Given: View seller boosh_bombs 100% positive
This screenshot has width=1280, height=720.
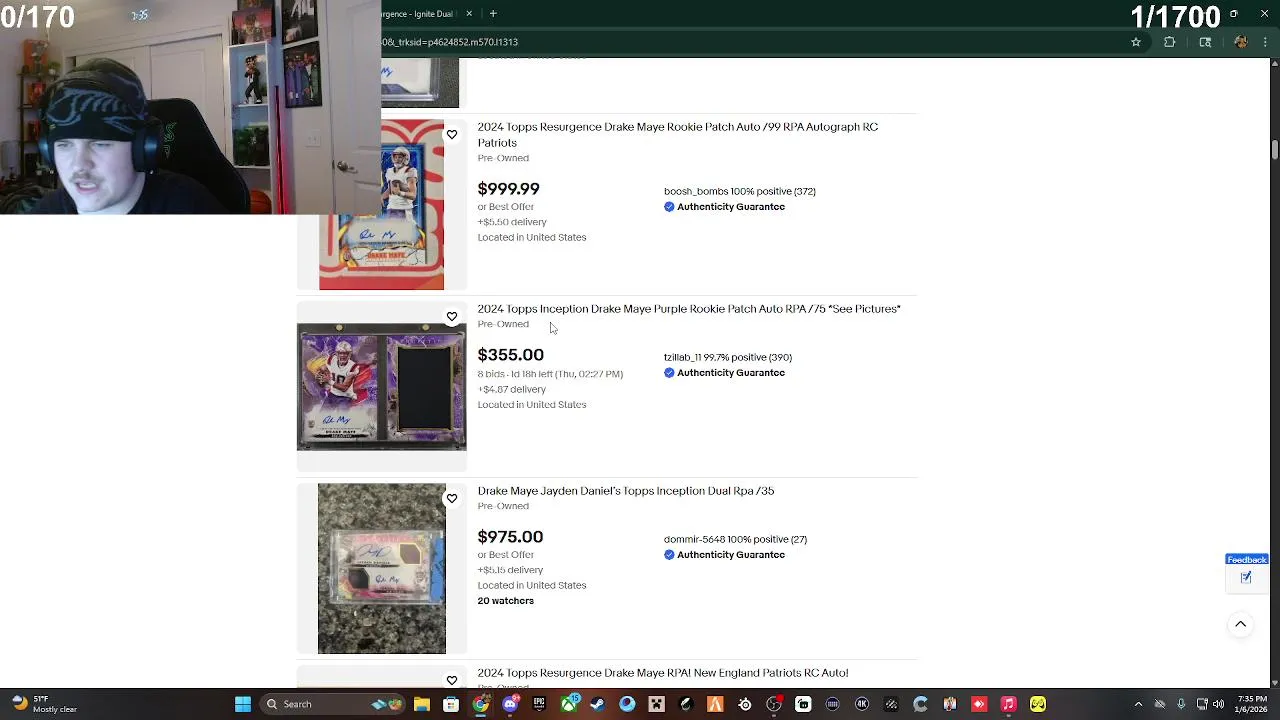Looking at the screenshot, I should (740, 191).
